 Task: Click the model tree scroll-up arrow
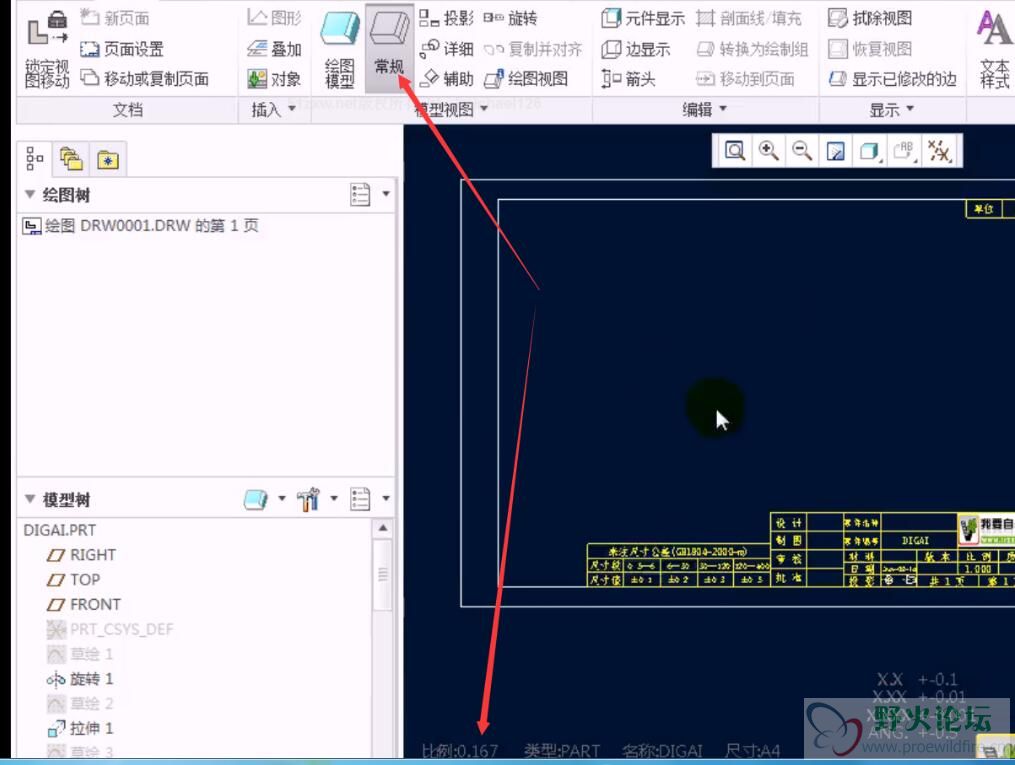pos(383,528)
